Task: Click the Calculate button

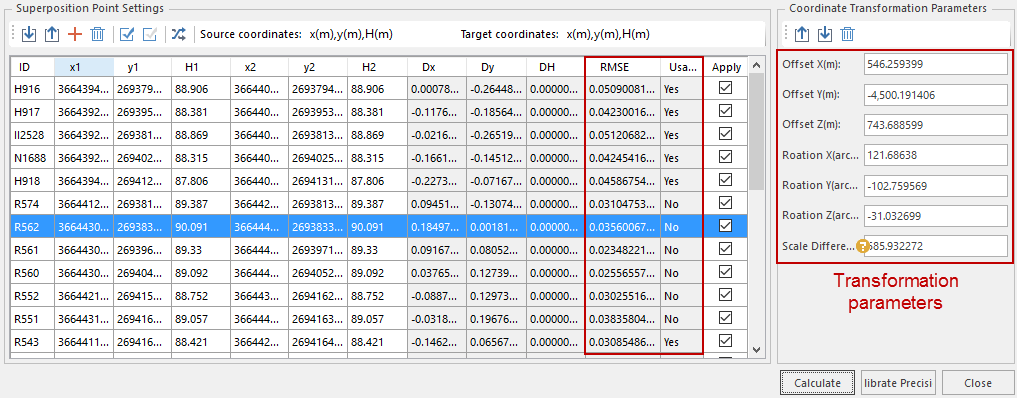Action: (x=817, y=382)
